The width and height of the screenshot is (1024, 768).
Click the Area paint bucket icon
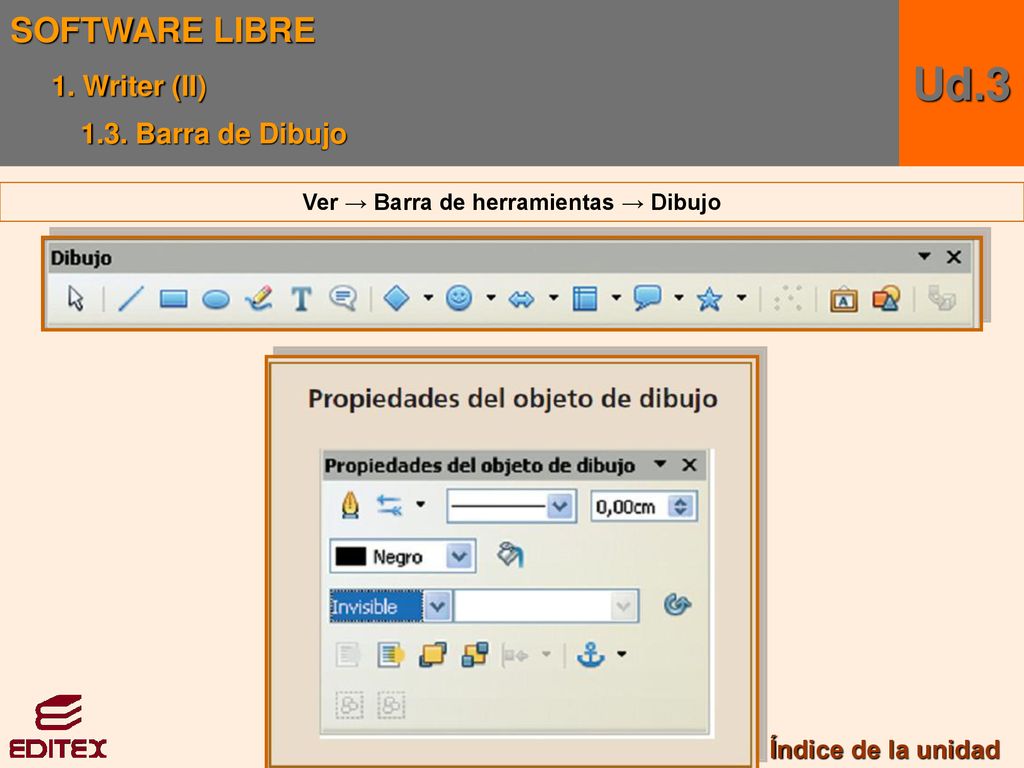coord(511,555)
